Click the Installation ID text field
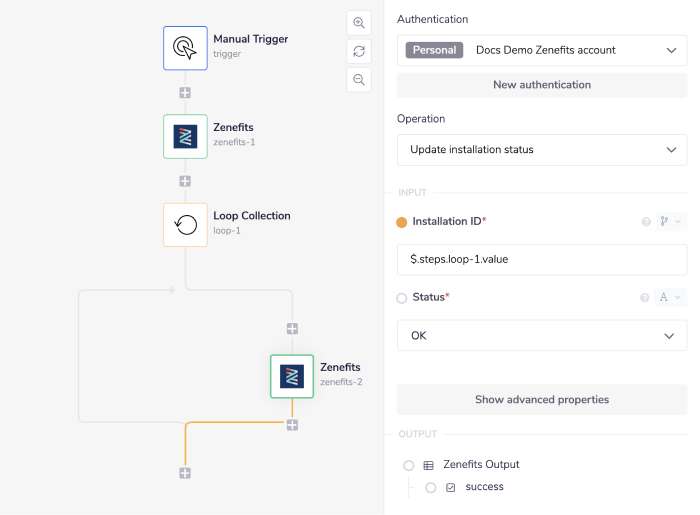700x515 pixels. tap(541, 260)
